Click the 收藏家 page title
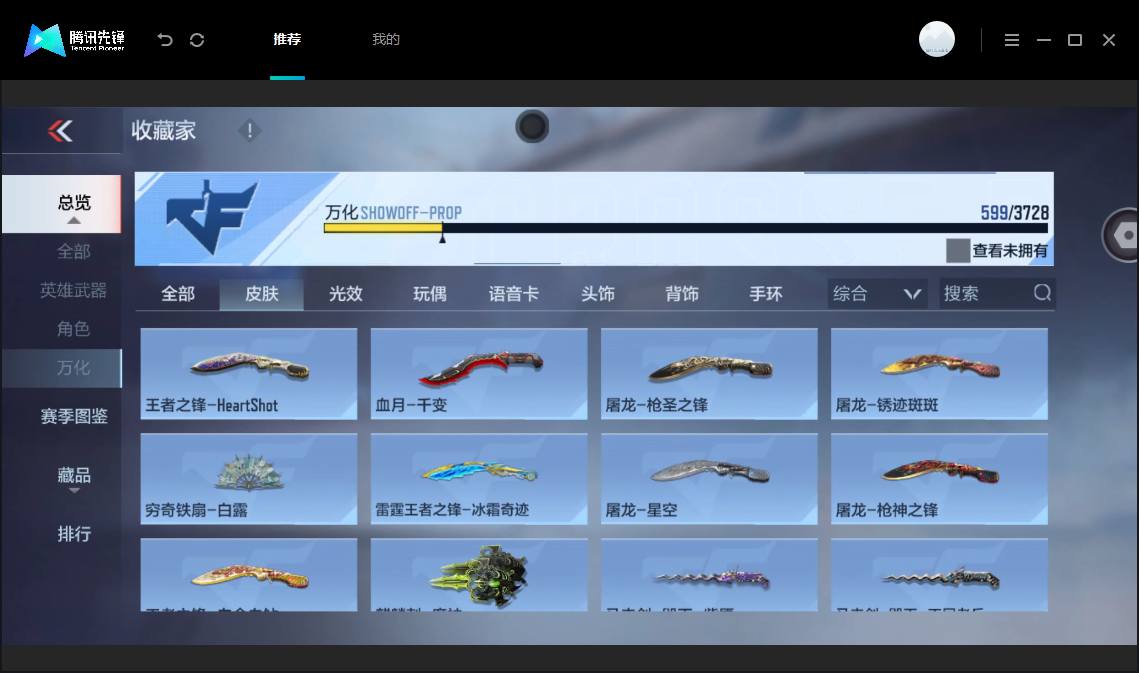This screenshot has width=1139, height=673. click(x=163, y=131)
